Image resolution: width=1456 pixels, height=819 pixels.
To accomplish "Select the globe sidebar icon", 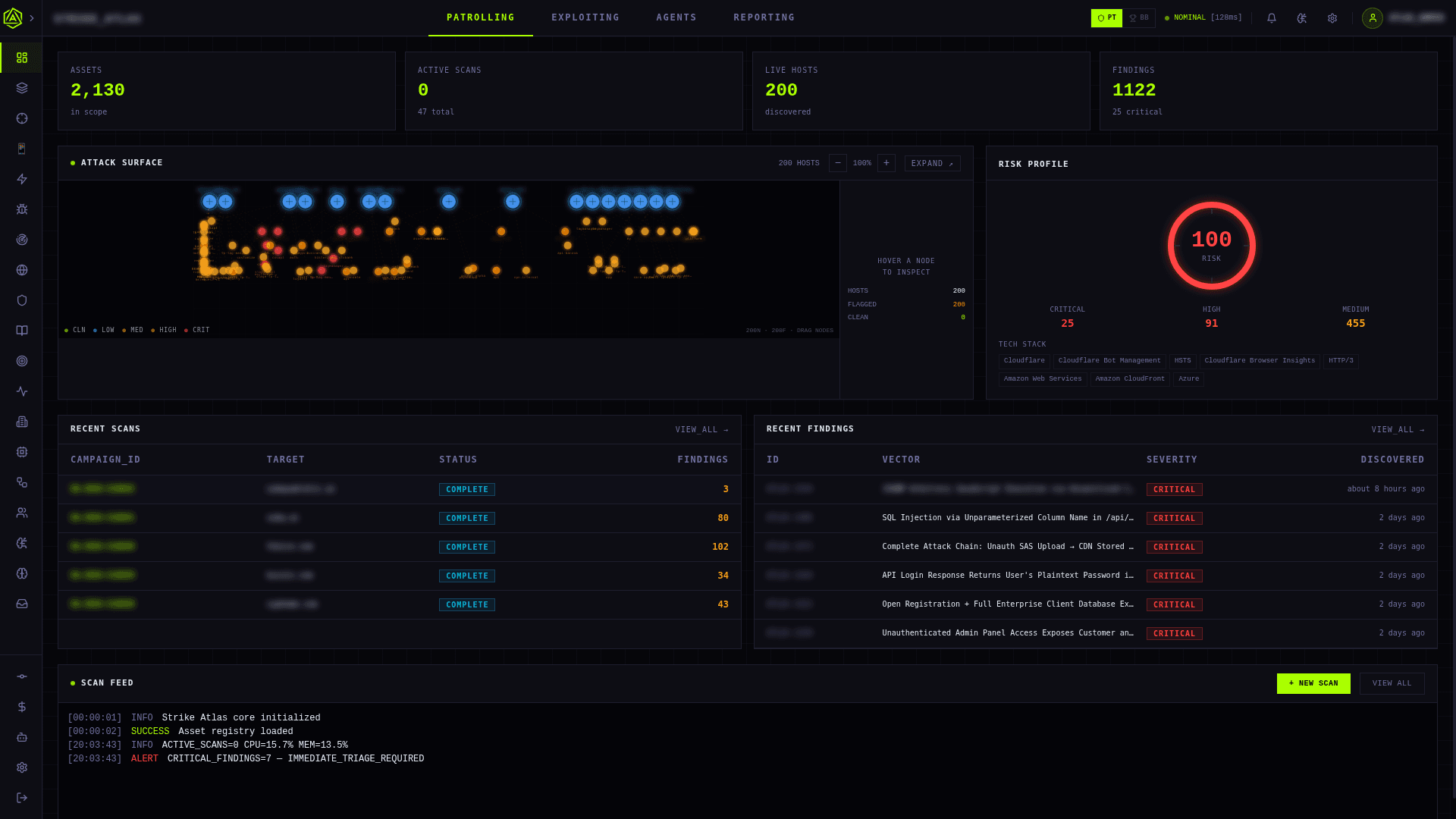I will (22, 270).
